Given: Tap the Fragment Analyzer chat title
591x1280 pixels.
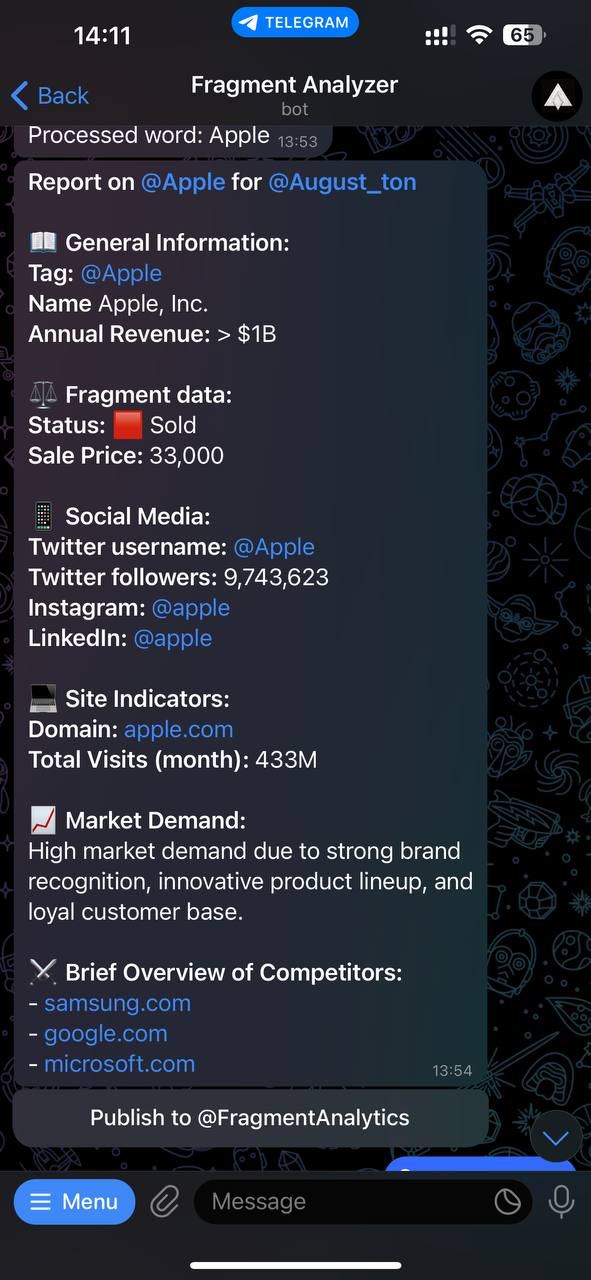Looking at the screenshot, I should point(294,86).
